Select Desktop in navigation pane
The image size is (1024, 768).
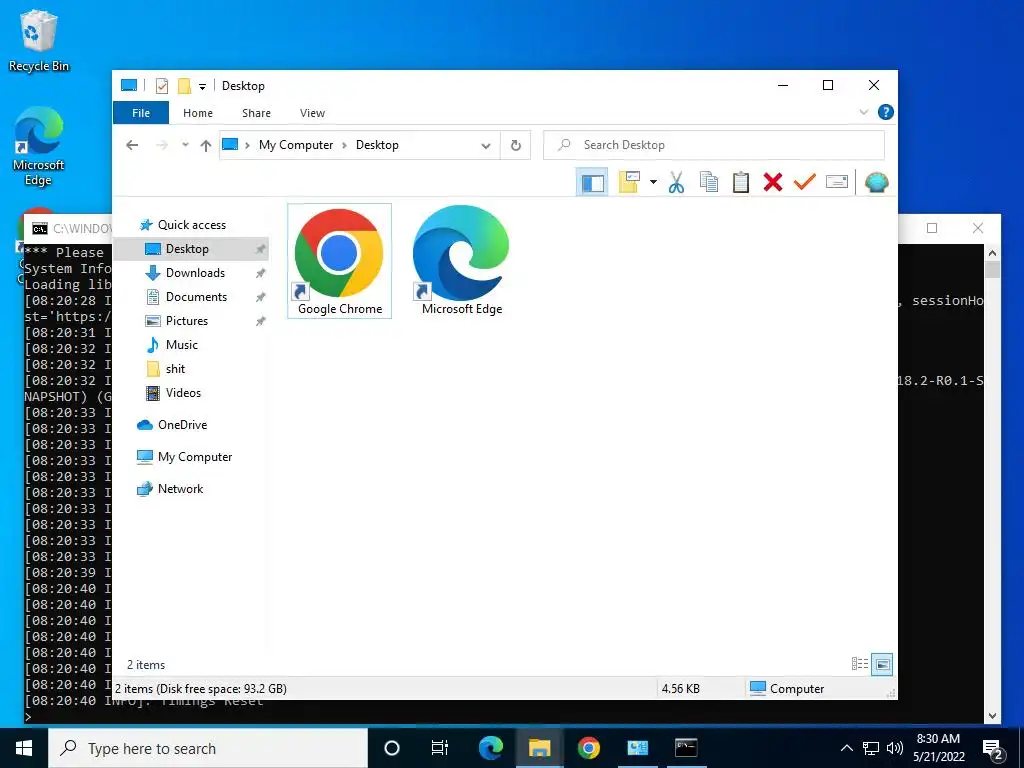(191, 249)
